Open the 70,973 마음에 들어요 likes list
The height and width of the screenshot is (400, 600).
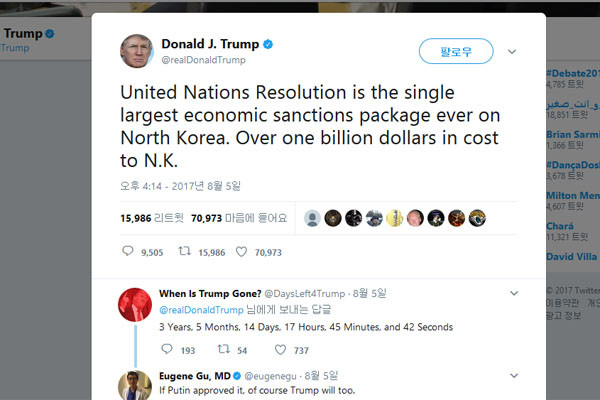(239, 218)
